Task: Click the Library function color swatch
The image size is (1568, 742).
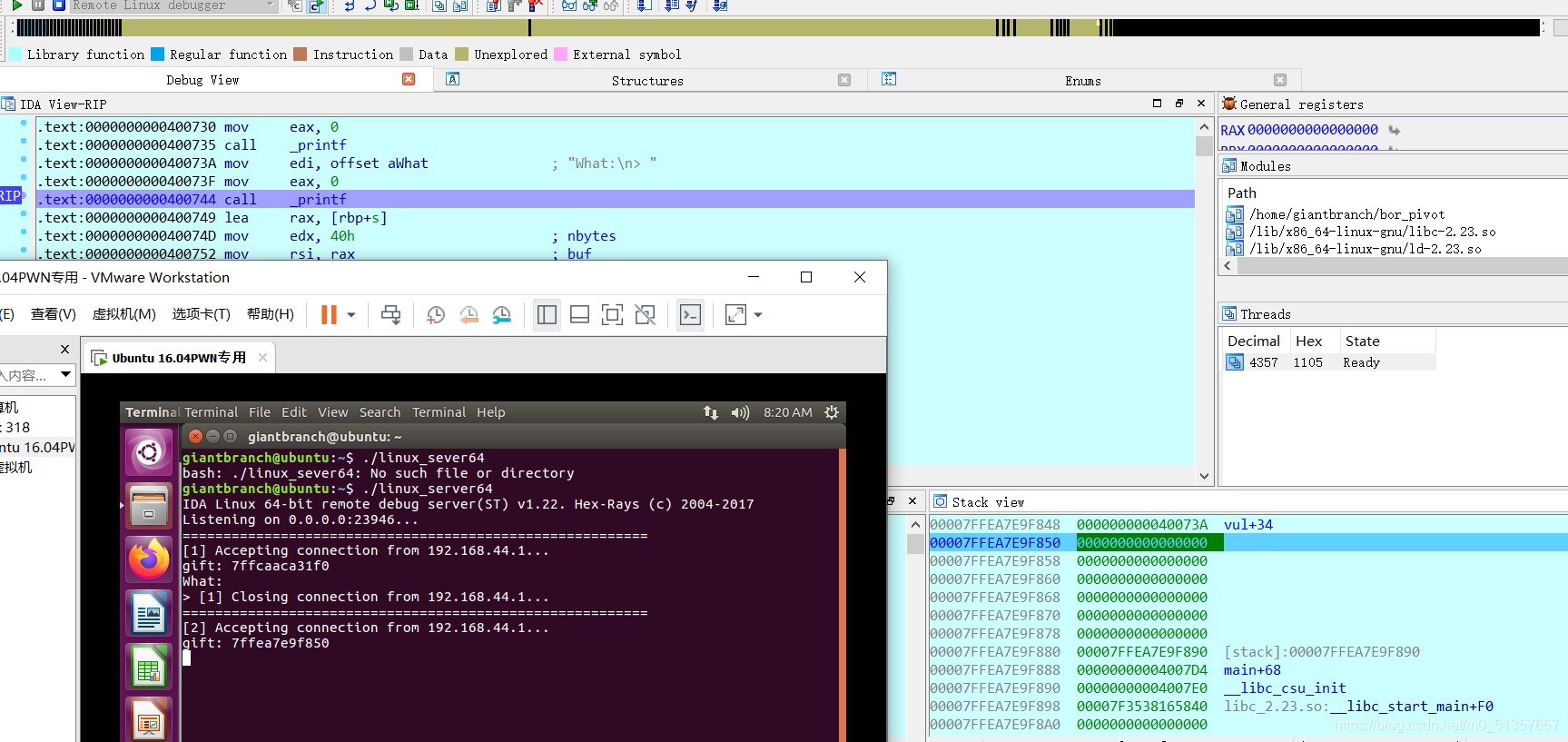Action: [15, 54]
